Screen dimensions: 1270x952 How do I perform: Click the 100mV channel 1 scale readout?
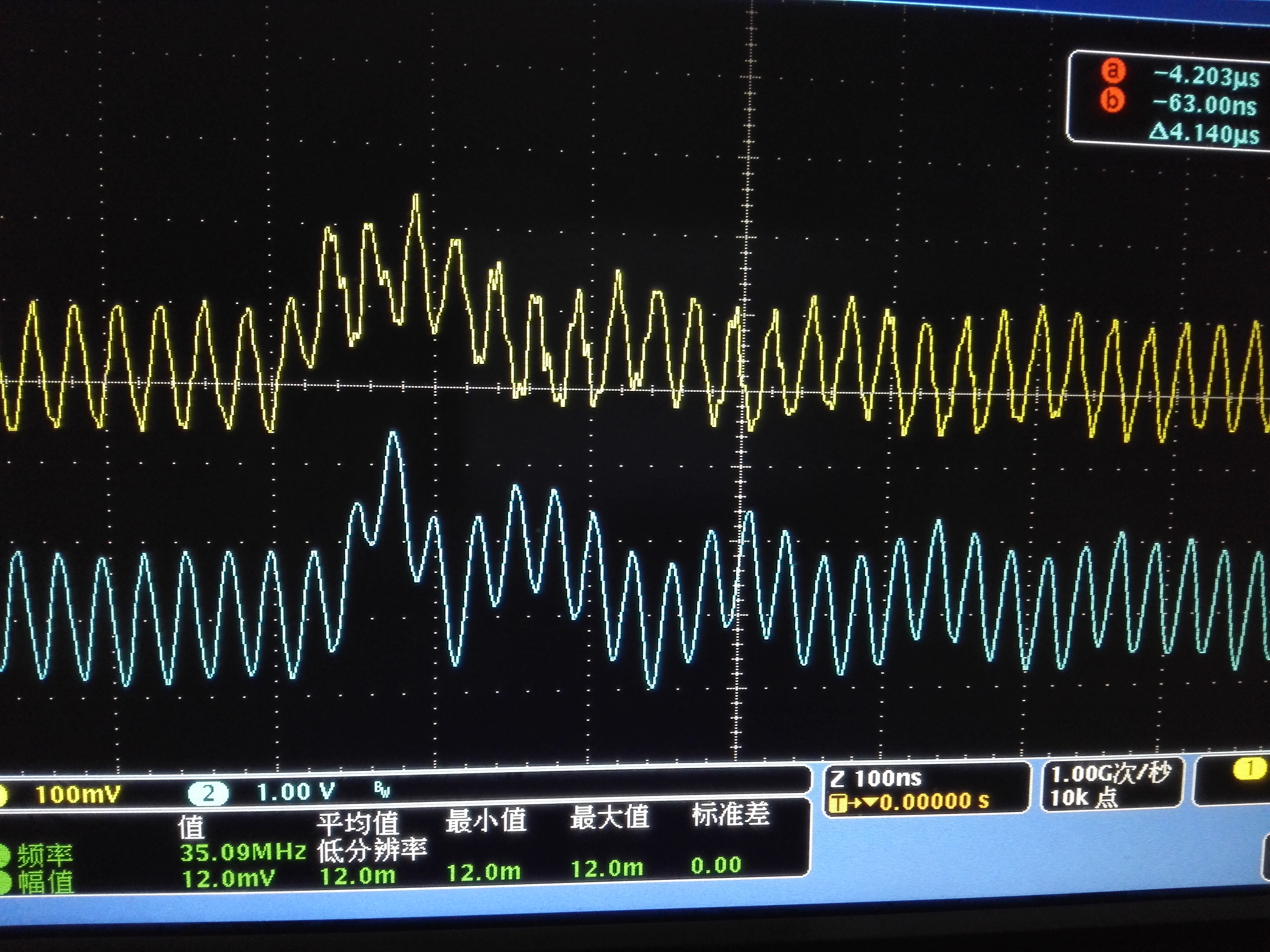(78, 795)
